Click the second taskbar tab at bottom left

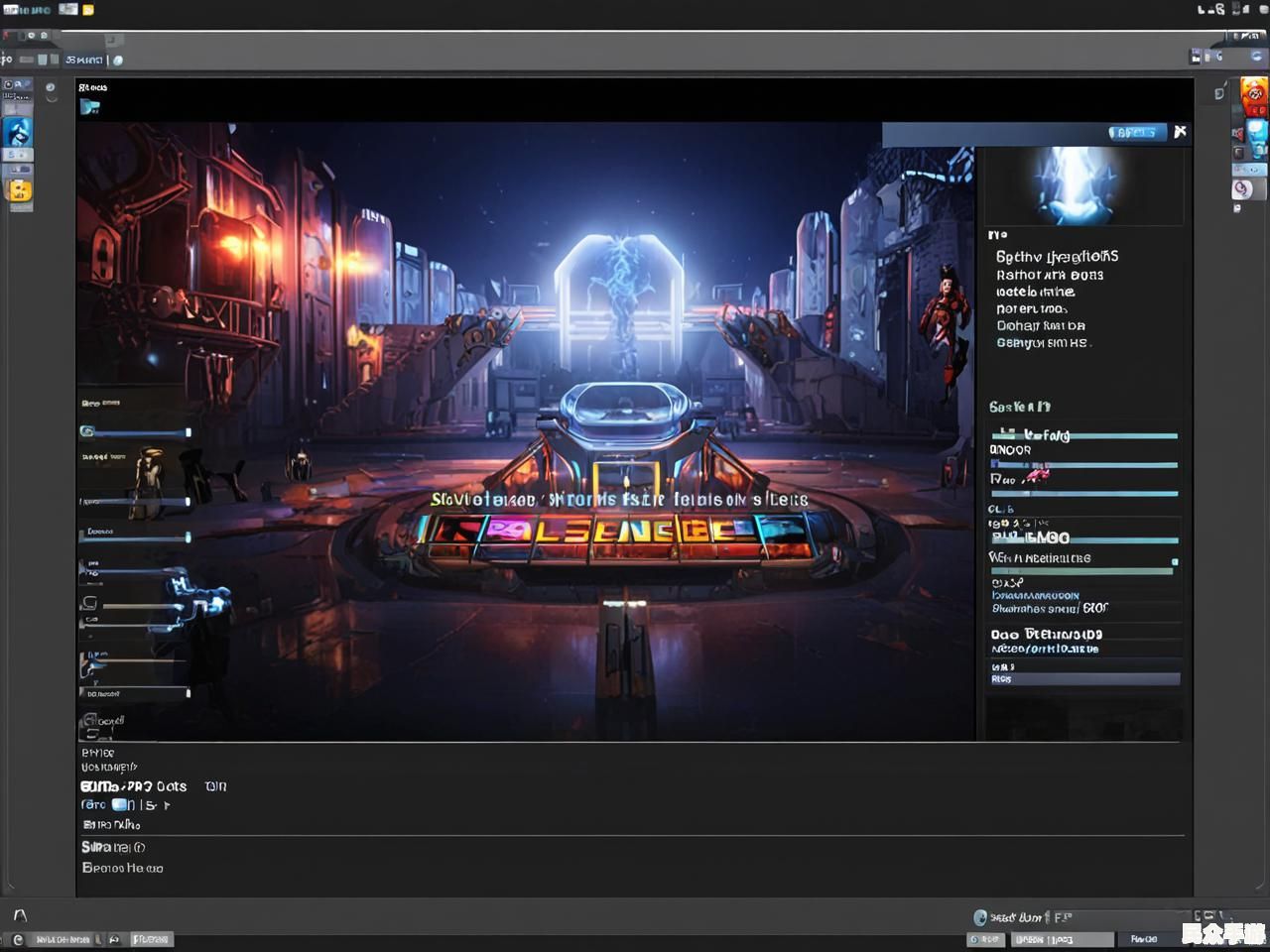tap(151, 939)
